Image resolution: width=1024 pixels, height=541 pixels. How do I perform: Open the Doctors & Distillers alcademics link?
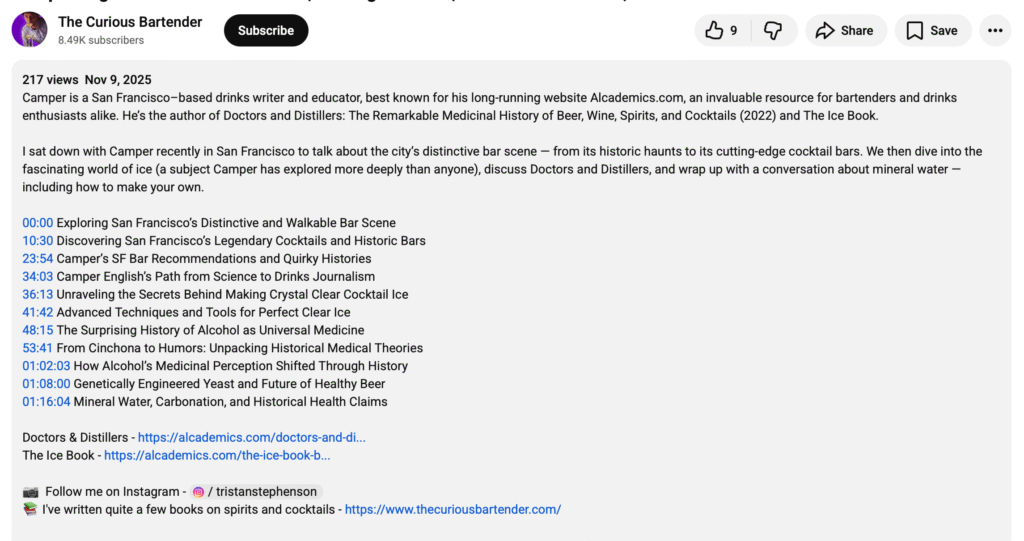[x=251, y=438]
